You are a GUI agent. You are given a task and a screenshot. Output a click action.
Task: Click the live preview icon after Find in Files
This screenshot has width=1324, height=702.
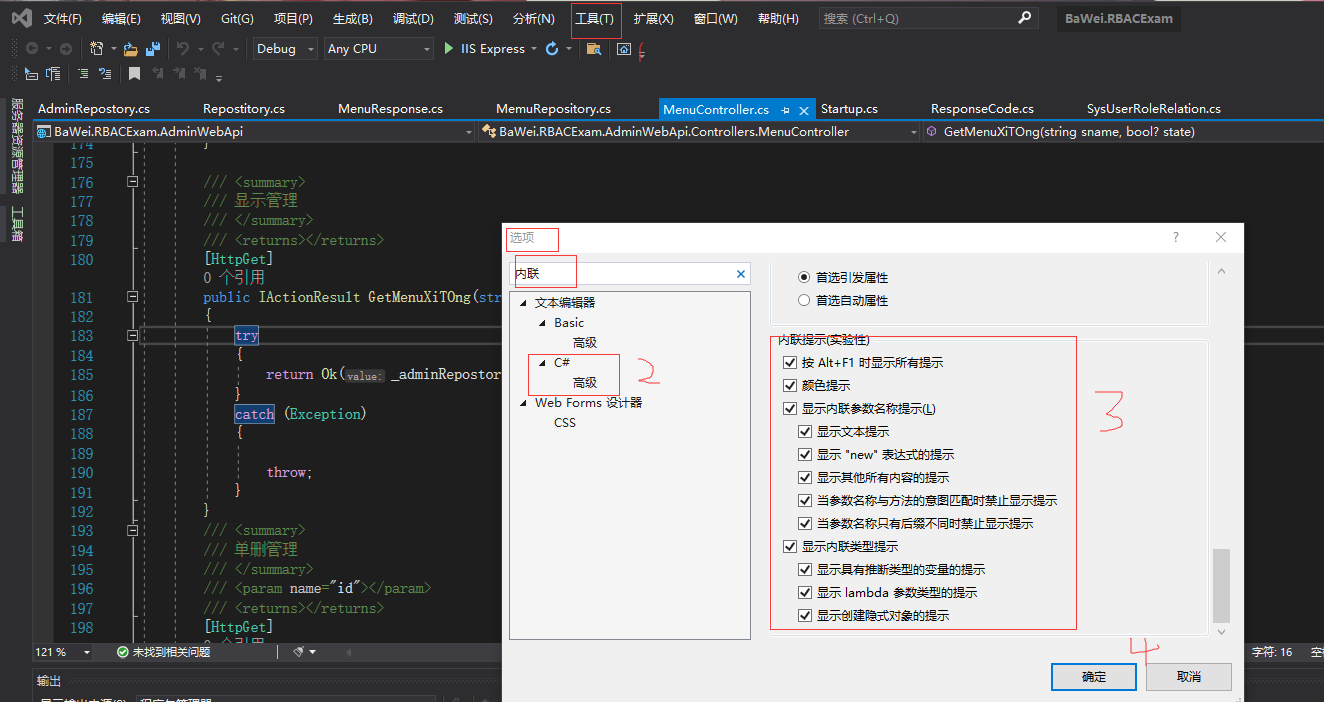(624, 48)
